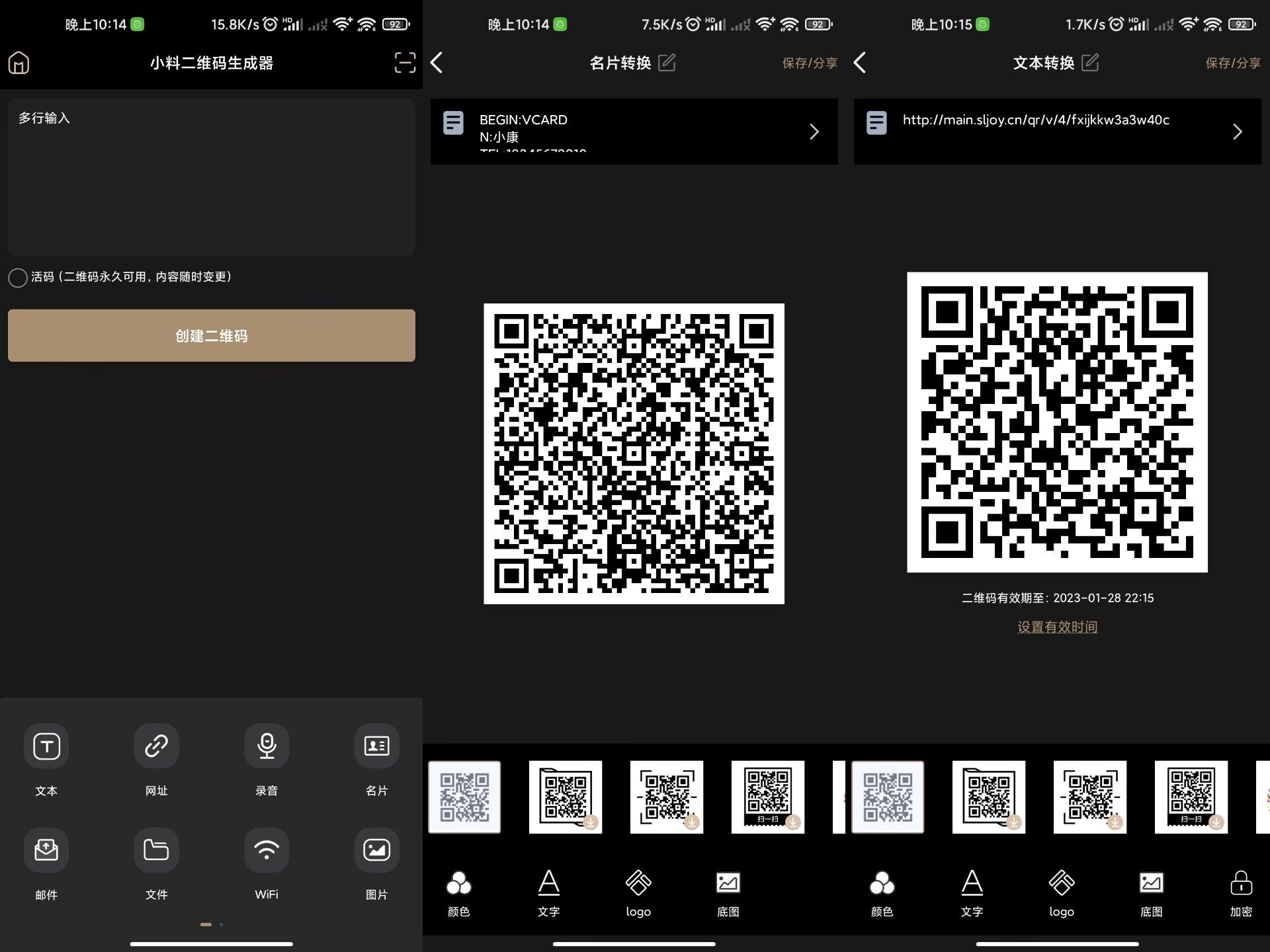Tap 保存/分享 on 文本转换 screen
1270x952 pixels.
pyautogui.click(x=1232, y=63)
